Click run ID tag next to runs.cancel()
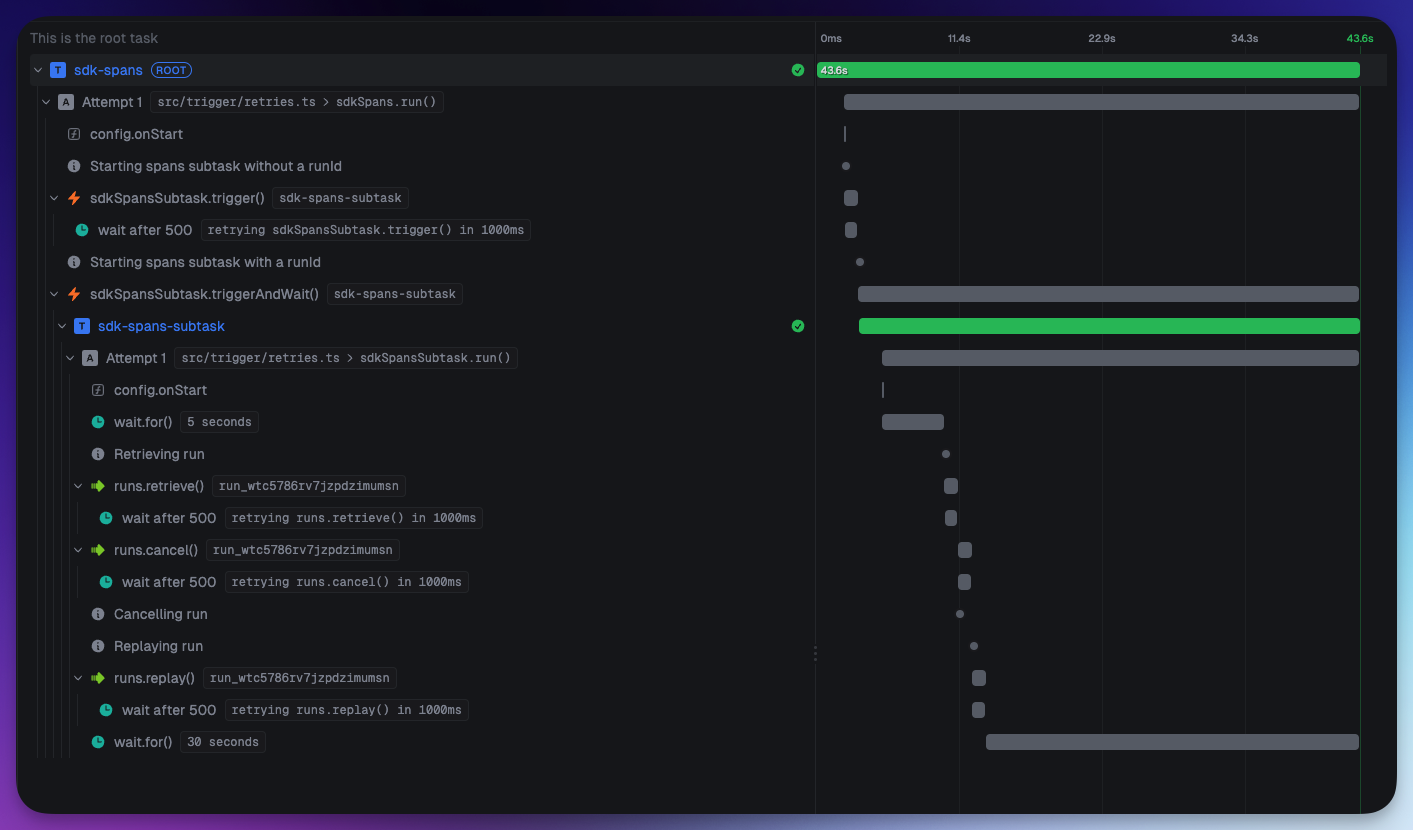 click(303, 550)
